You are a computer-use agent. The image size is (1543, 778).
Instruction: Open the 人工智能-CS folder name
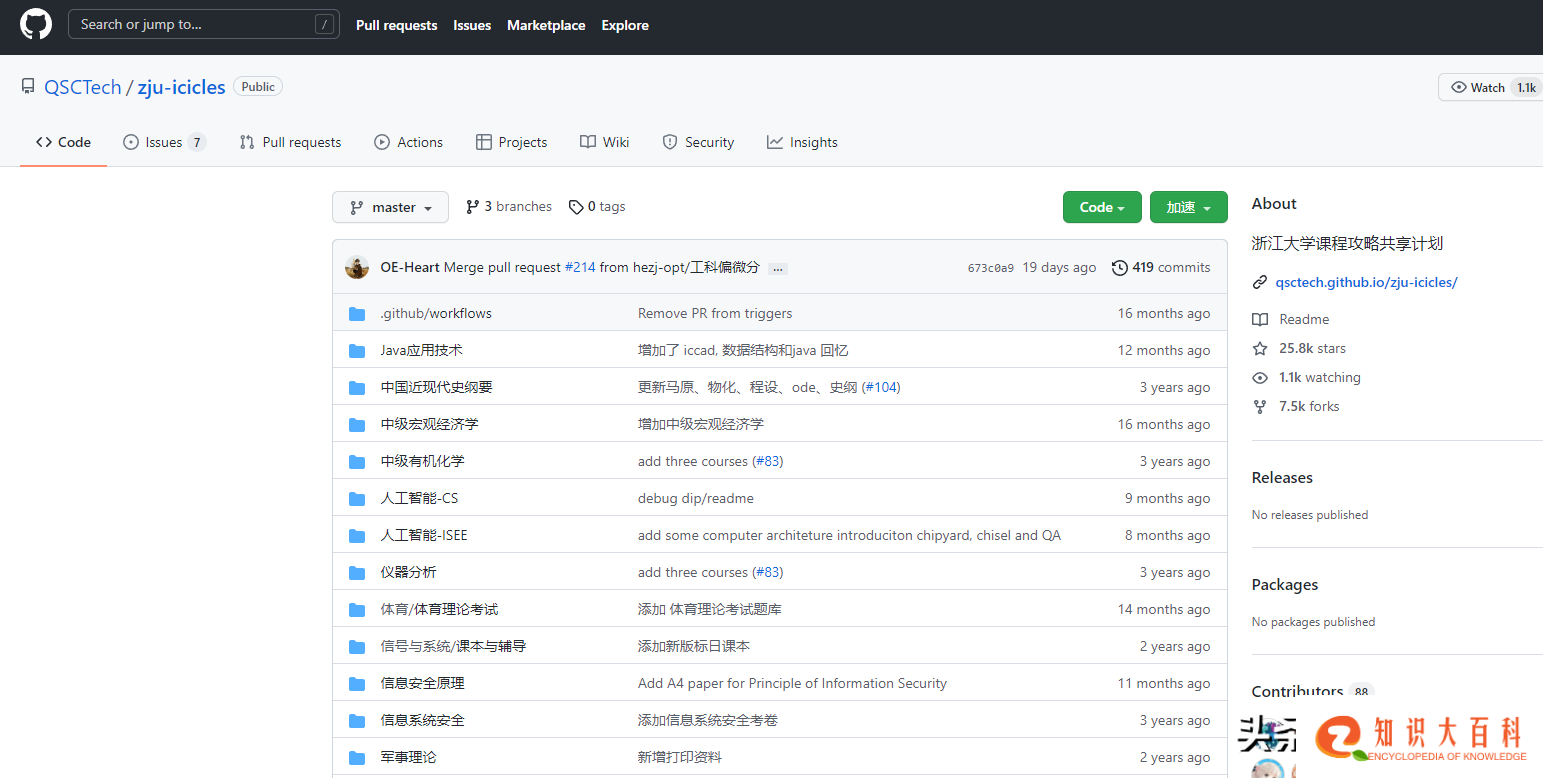pyautogui.click(x=419, y=498)
